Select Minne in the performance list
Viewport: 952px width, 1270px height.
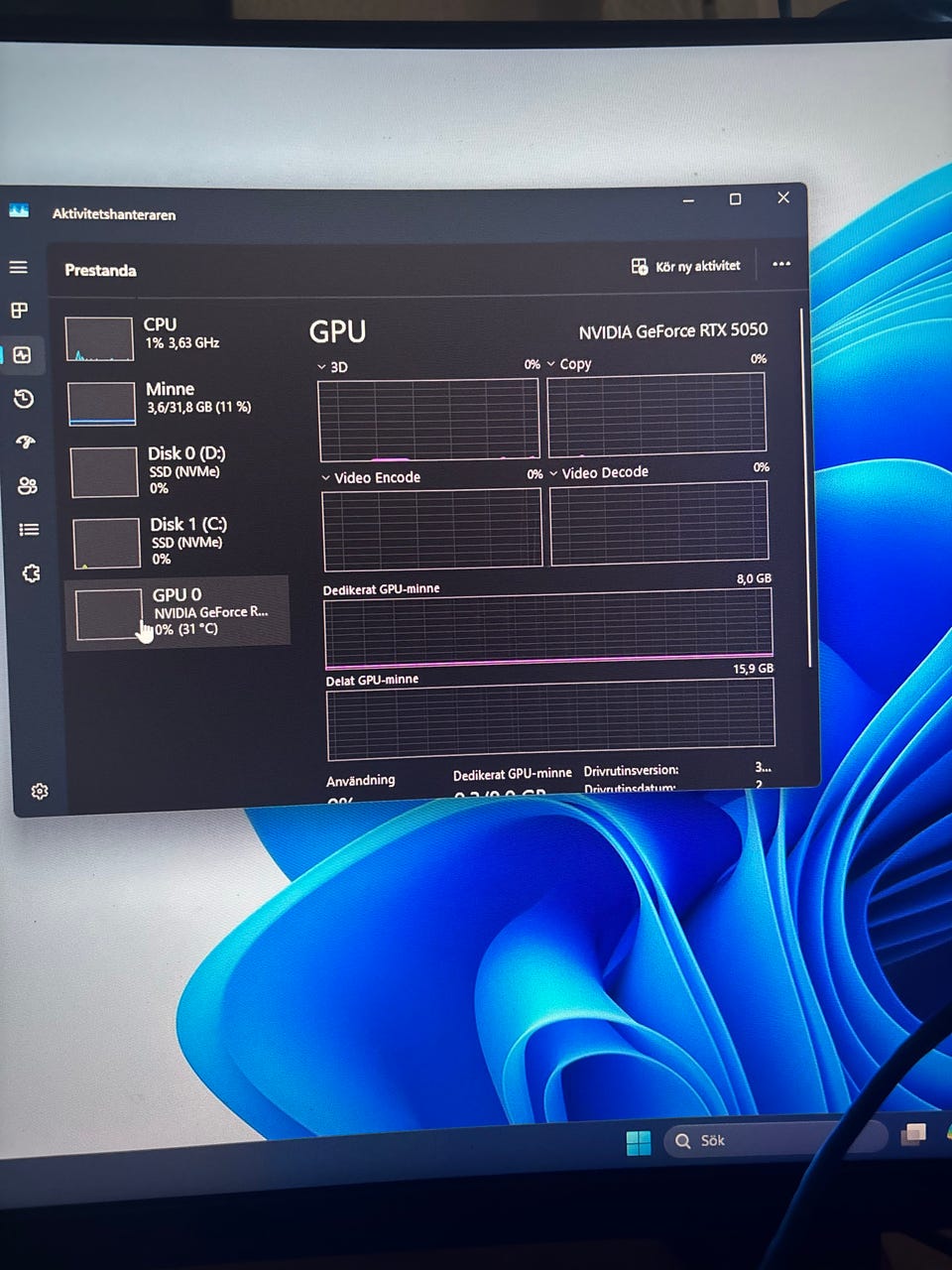177,402
